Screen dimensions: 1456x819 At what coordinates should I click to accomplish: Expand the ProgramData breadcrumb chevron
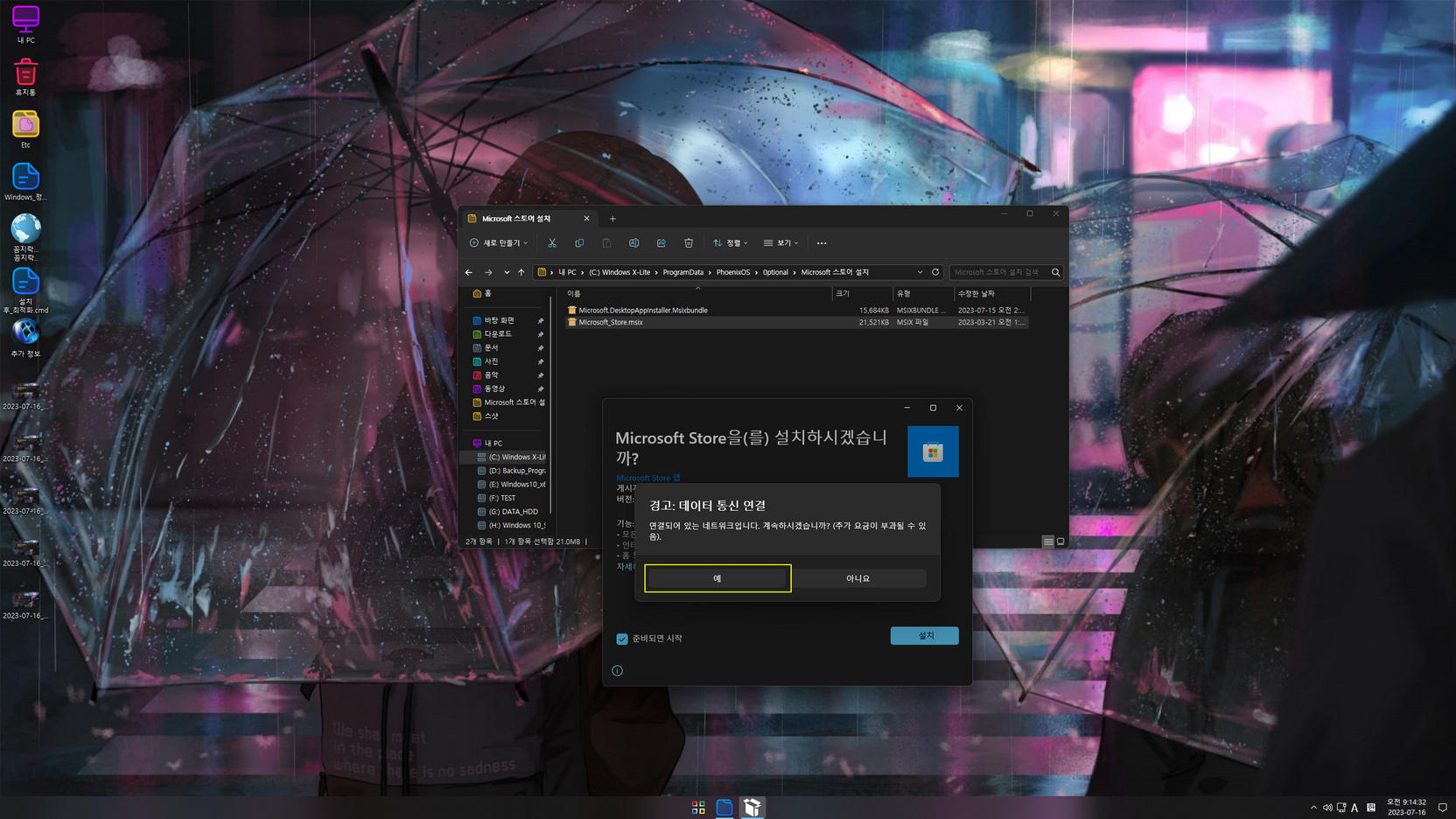coord(710,272)
